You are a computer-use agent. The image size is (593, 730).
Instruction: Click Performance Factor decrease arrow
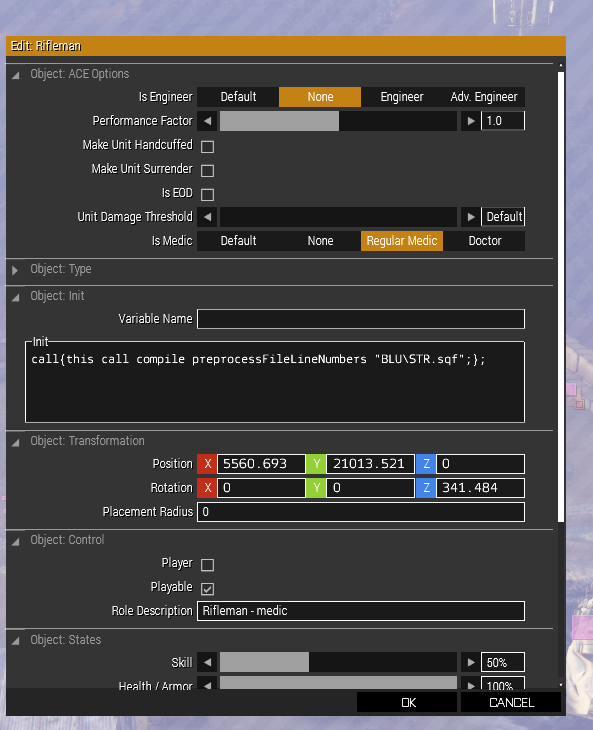[207, 121]
